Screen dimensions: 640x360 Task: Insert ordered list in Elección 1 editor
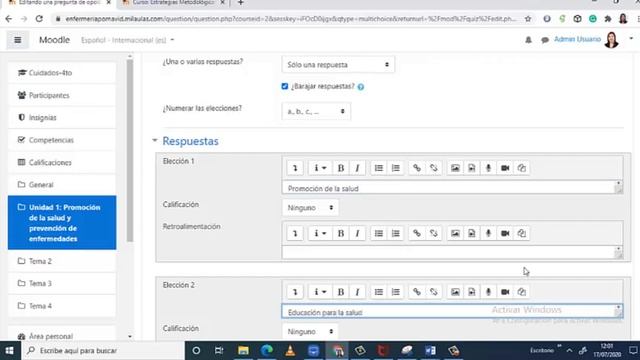pyautogui.click(x=396, y=168)
